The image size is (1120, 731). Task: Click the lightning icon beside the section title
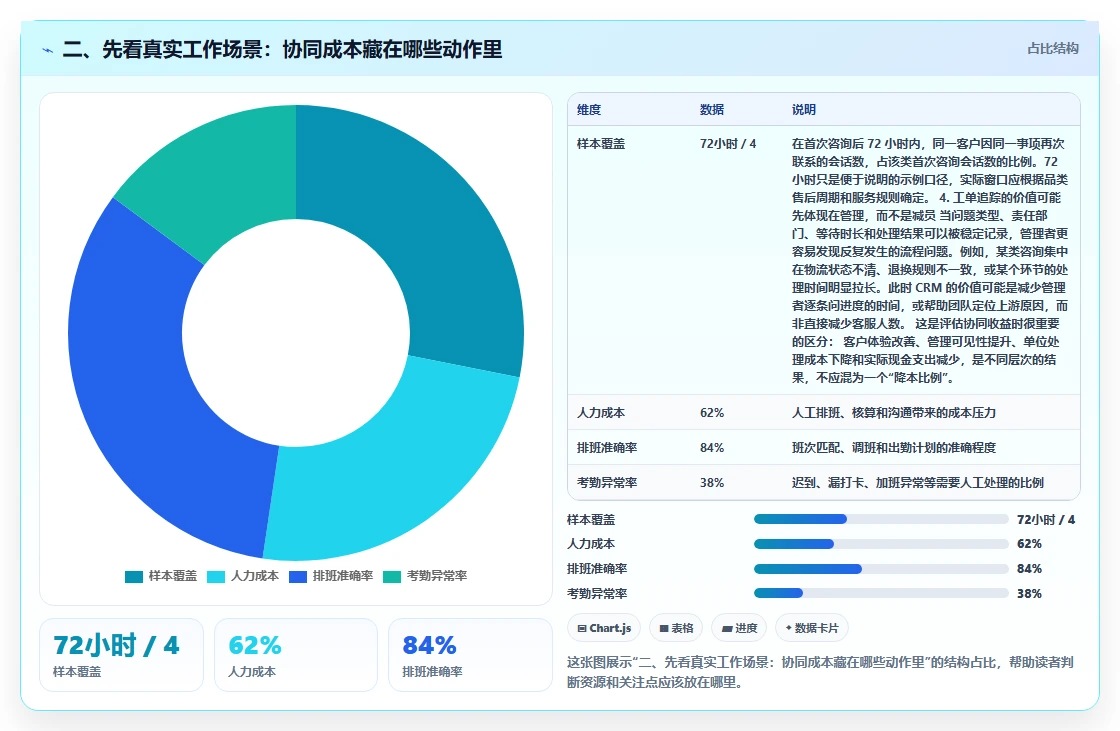(48, 50)
